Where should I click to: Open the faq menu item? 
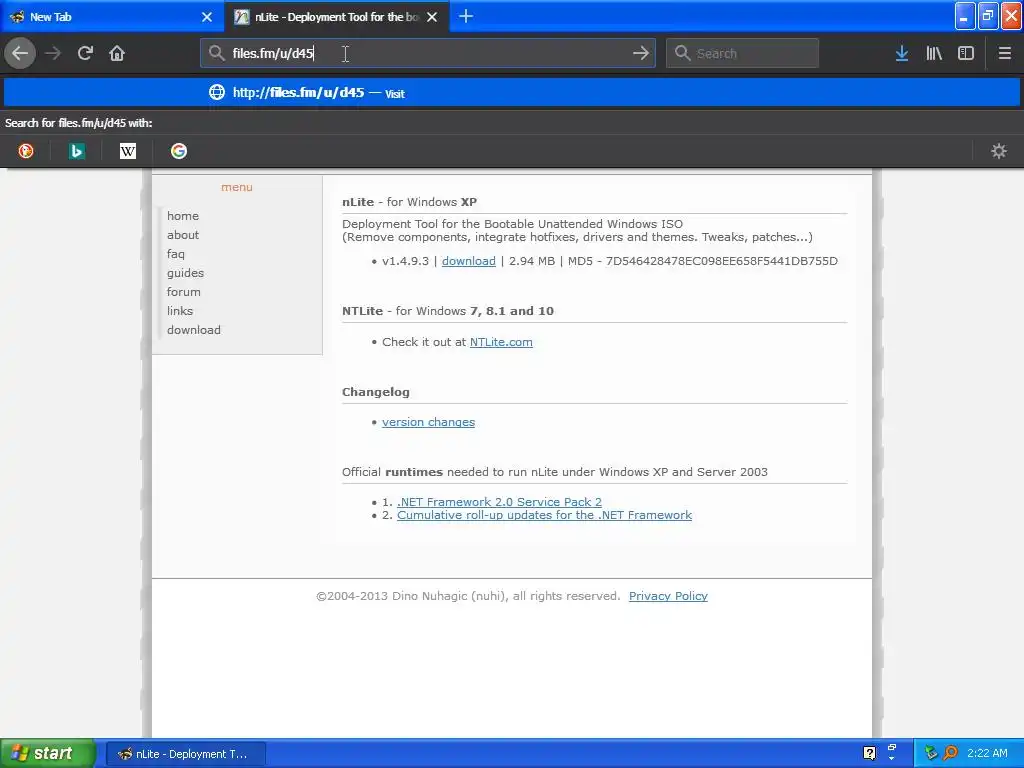[176, 254]
